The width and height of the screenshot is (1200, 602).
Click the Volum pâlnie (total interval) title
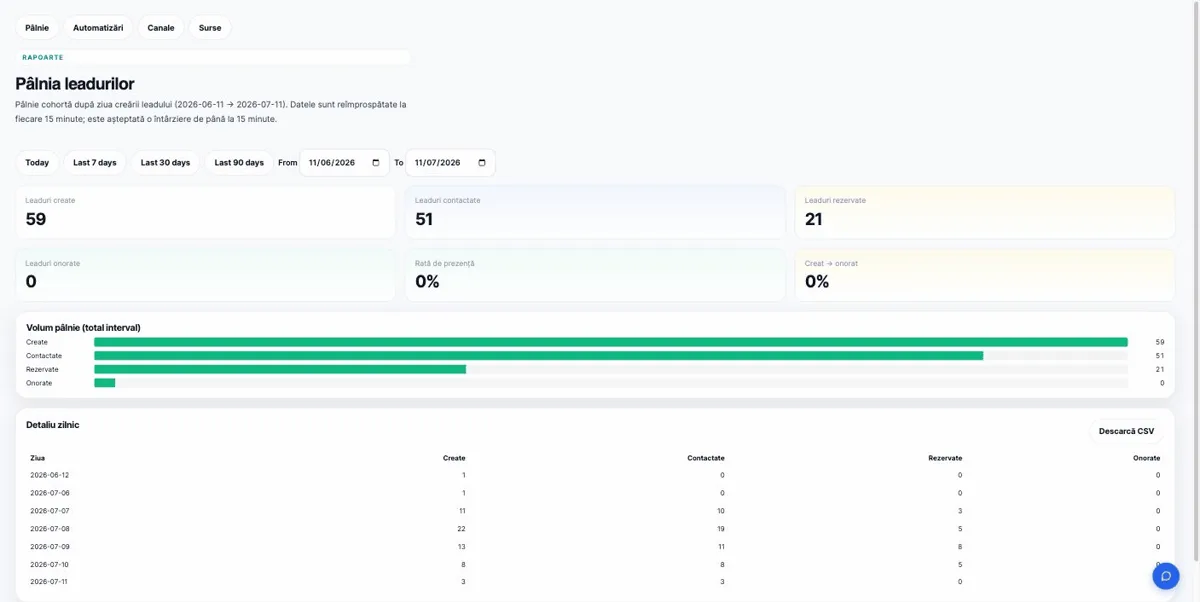pyautogui.click(x=83, y=327)
